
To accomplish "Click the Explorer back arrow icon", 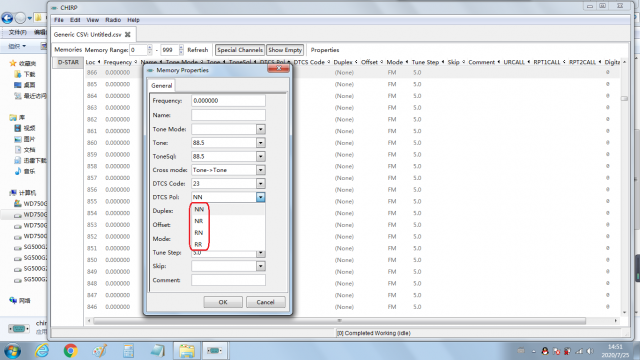I will click(7, 18).
